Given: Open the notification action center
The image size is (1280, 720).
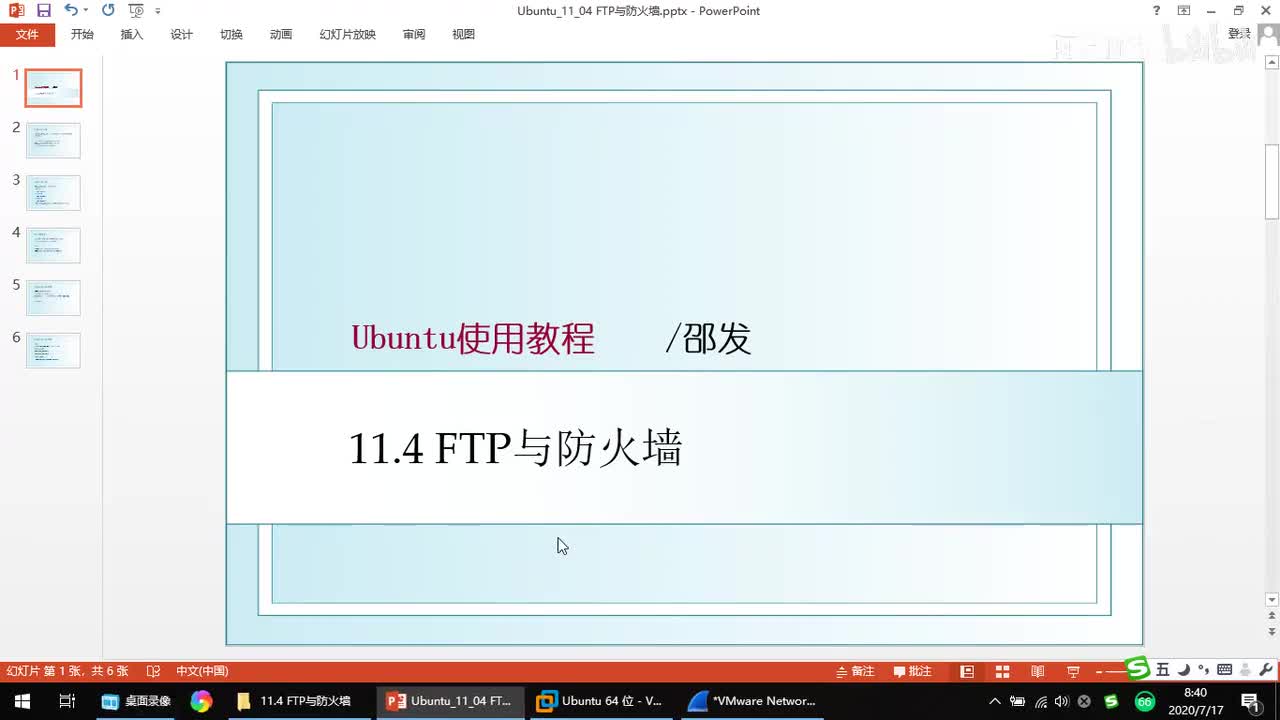Looking at the screenshot, I should point(1249,701).
